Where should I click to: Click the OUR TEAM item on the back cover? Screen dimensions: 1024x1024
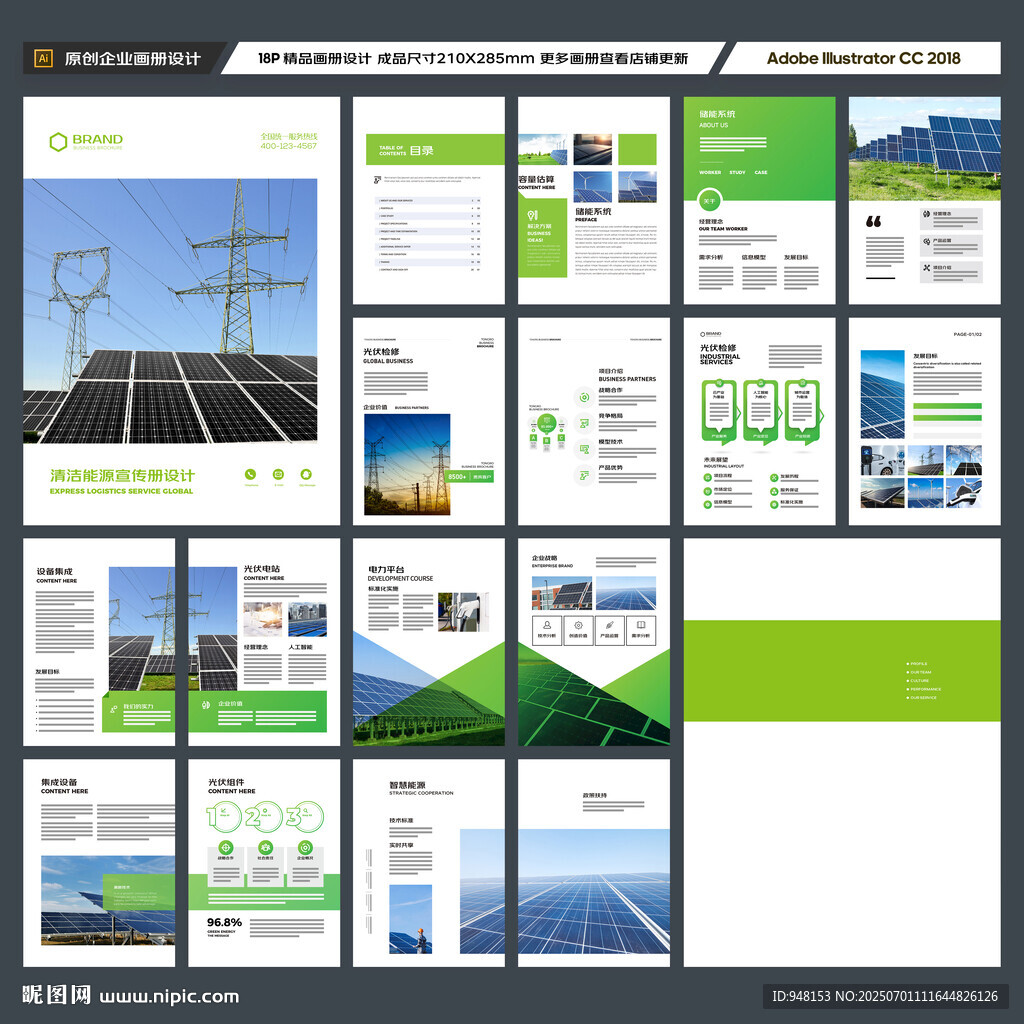coord(919,672)
